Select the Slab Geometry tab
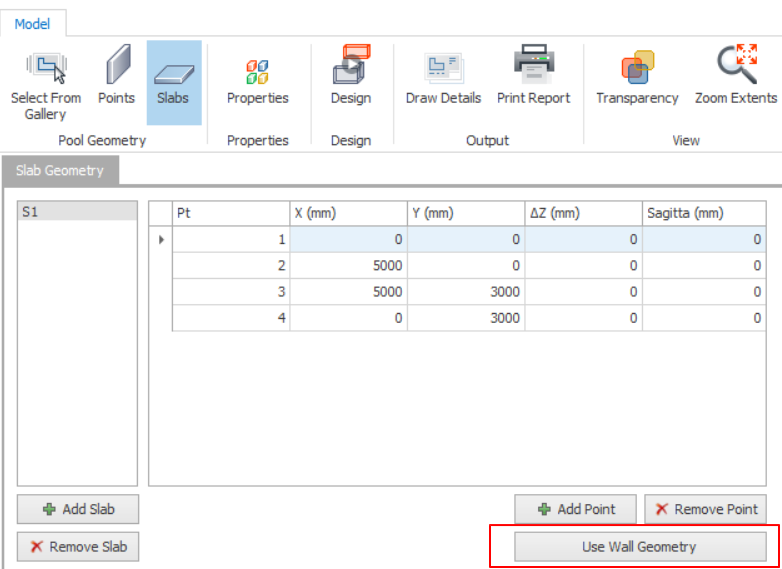Viewport: 782px width, 569px height. coord(60,171)
